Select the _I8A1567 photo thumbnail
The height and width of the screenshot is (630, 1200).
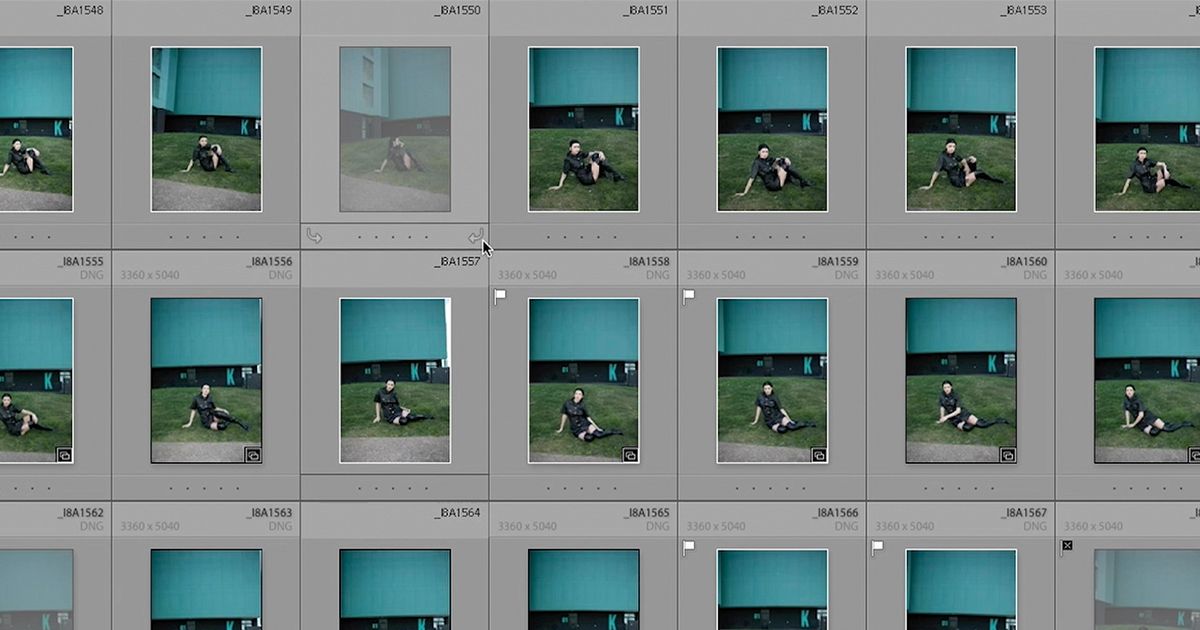[x=961, y=589]
